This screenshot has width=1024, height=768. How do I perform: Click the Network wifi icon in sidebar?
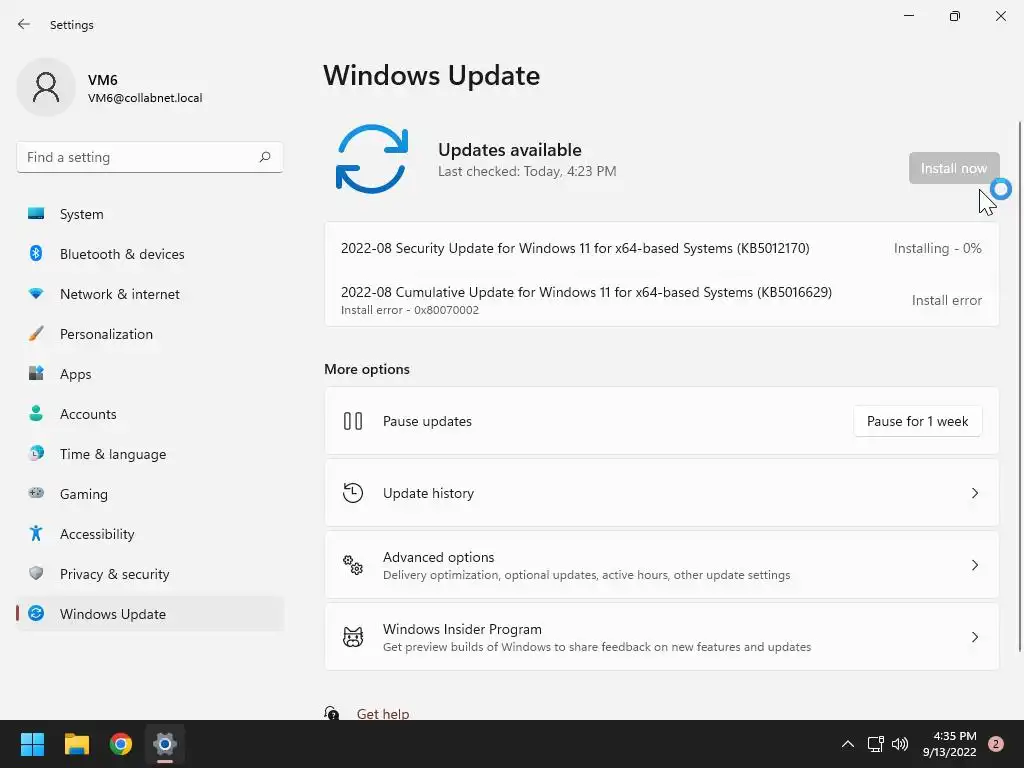pos(36,294)
